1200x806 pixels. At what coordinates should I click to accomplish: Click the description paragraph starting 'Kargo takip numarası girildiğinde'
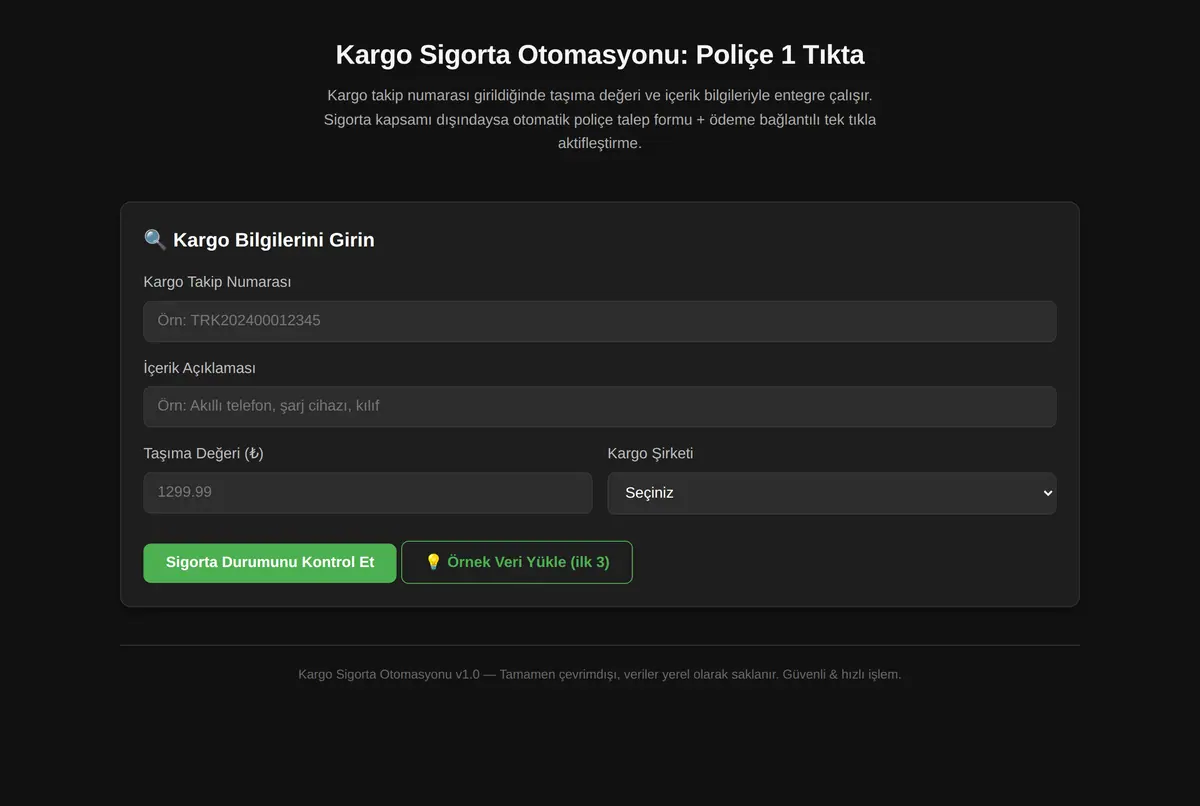point(600,119)
